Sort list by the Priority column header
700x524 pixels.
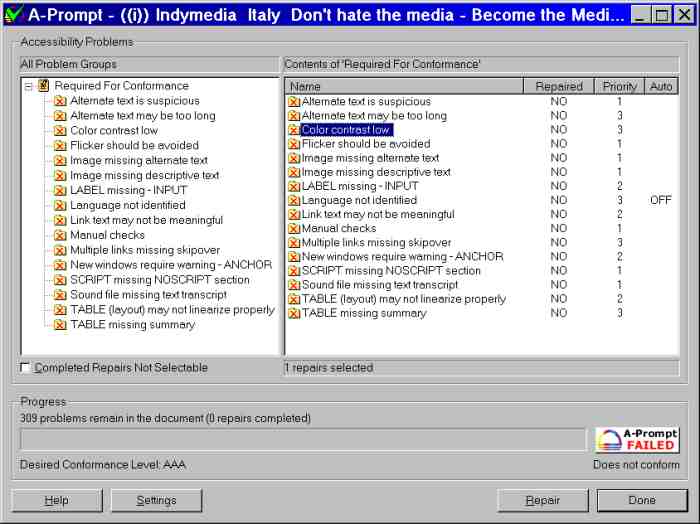(619, 86)
